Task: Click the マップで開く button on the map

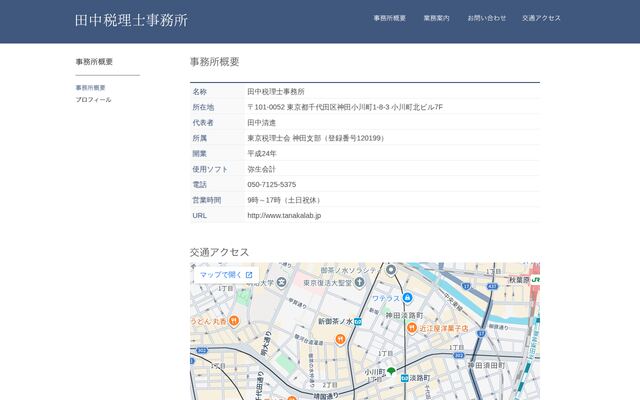Action: 226,275
